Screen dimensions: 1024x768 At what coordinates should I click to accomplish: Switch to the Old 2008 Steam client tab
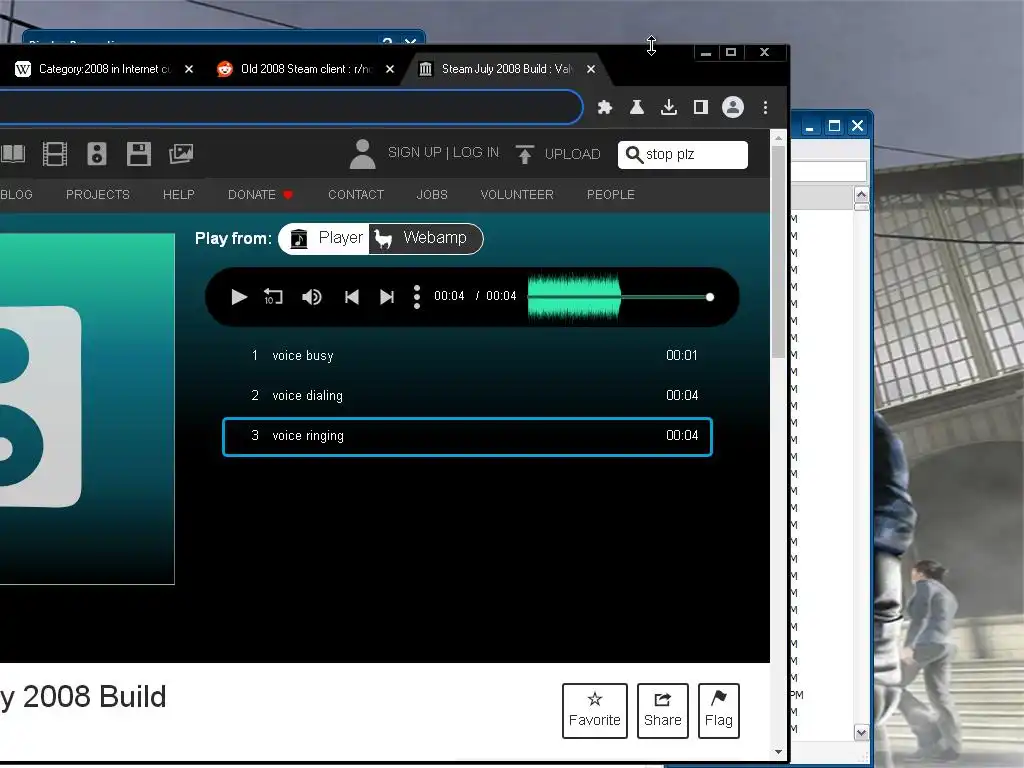[305, 69]
